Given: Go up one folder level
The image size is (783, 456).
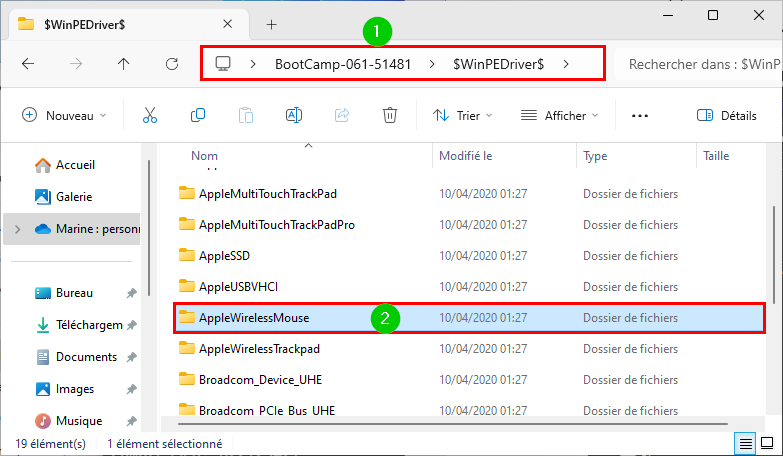Looking at the screenshot, I should [123, 64].
